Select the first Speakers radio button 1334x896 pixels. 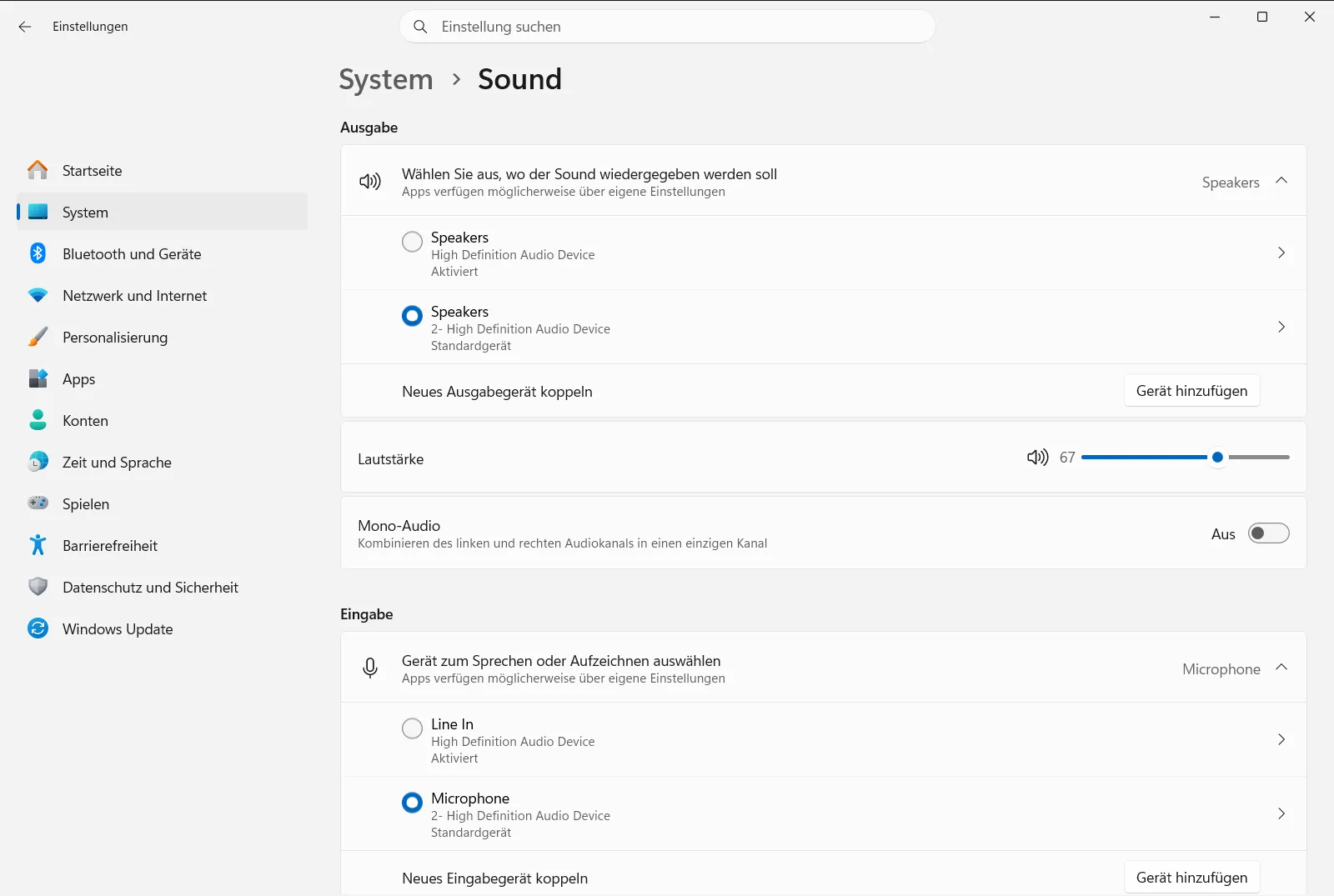tap(412, 242)
